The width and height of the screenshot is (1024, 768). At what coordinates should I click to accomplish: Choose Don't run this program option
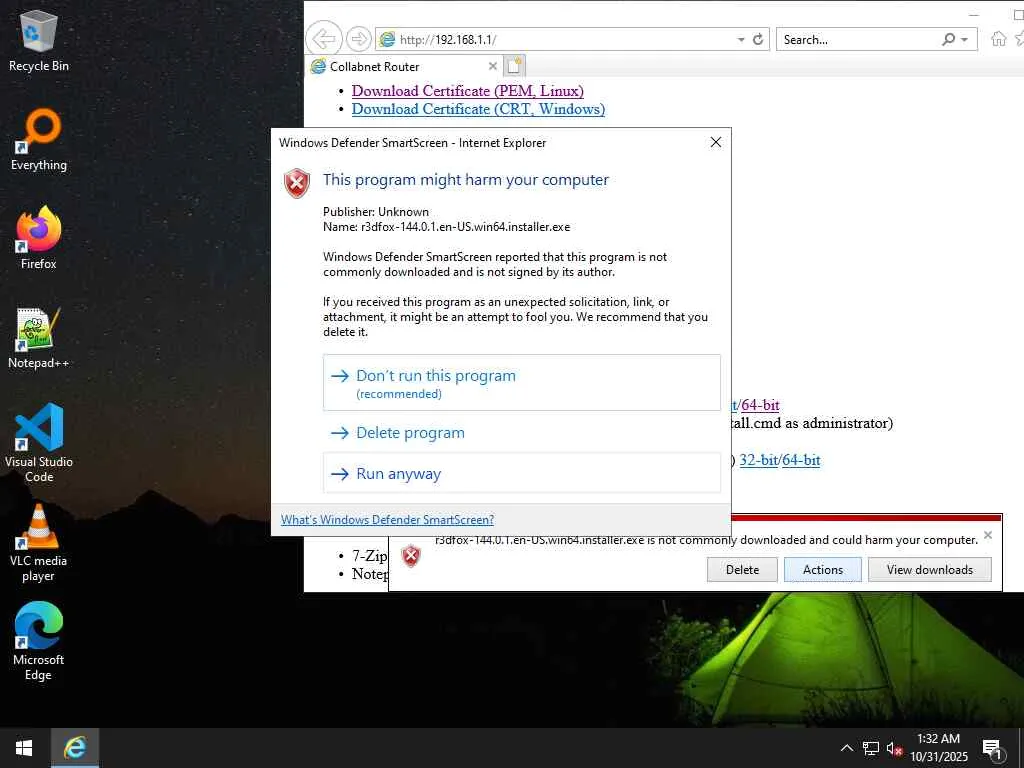coord(521,383)
